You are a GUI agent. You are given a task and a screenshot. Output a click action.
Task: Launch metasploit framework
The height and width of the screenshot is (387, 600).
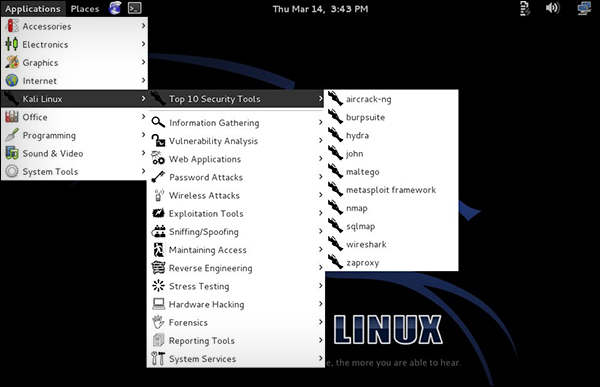391,190
